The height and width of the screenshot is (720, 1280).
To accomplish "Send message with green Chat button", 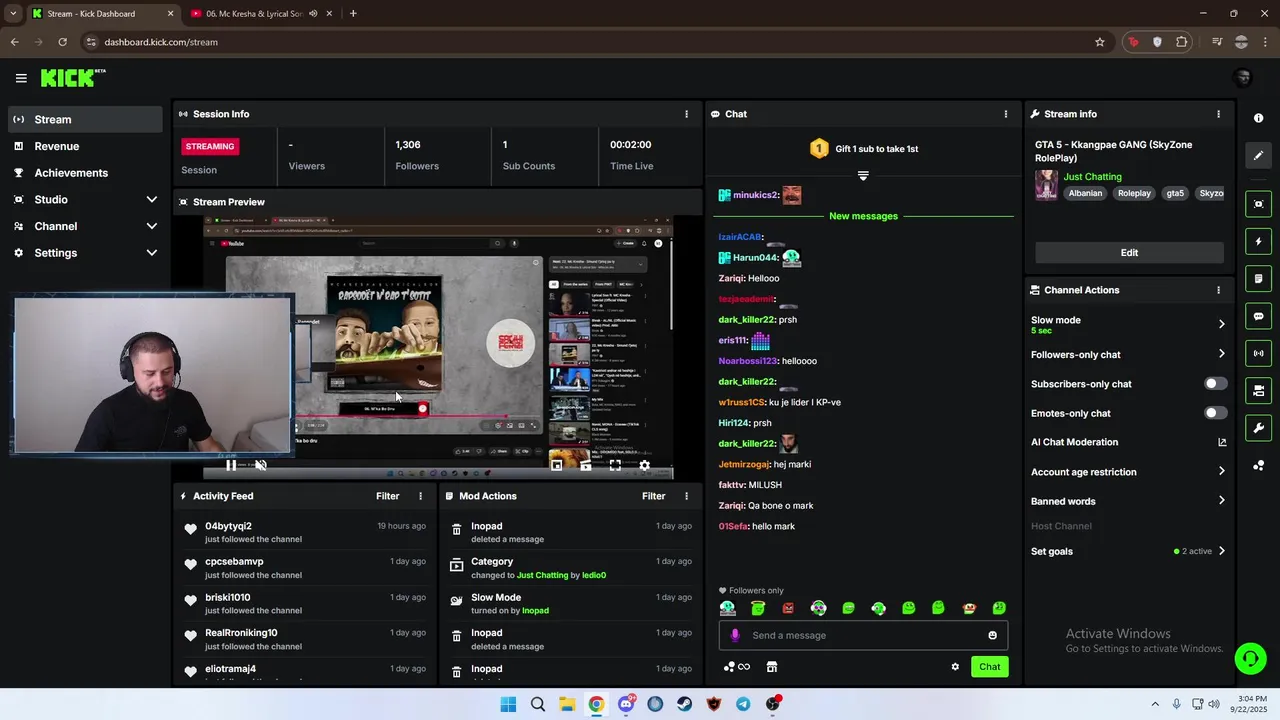I will [989, 667].
